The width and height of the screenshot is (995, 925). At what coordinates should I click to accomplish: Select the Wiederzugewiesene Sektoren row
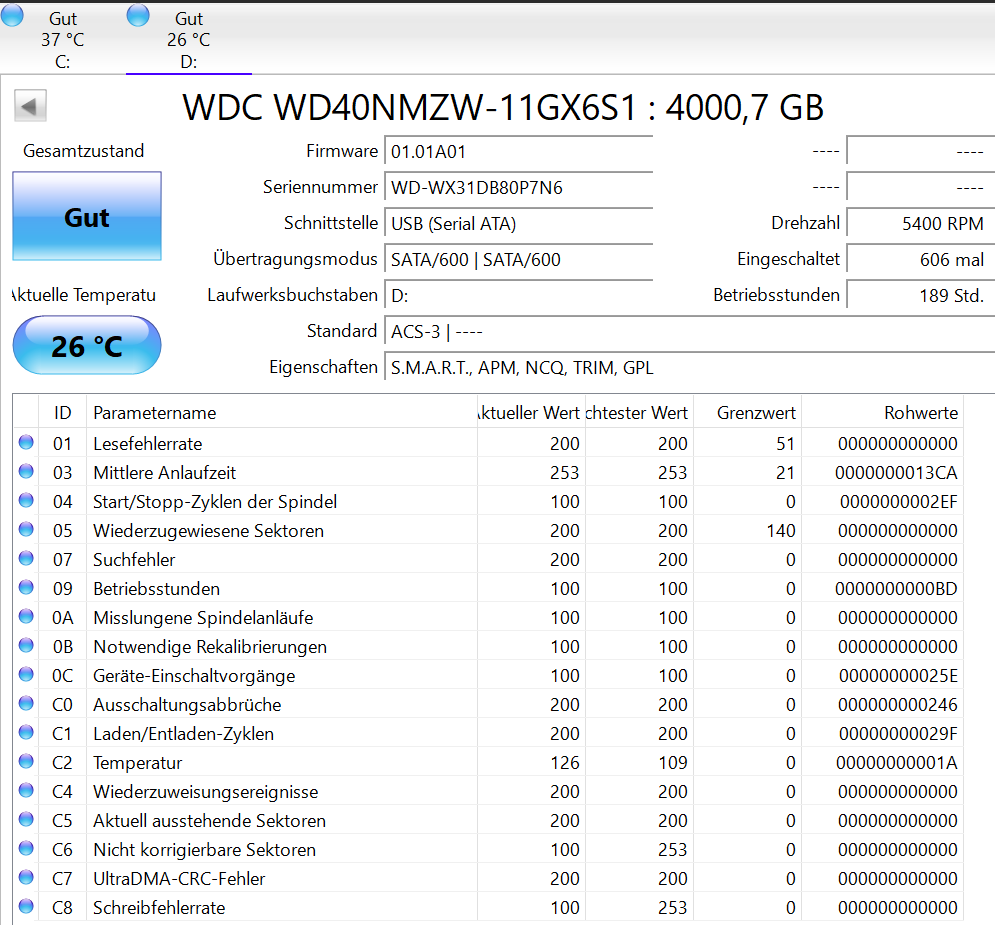coord(488,530)
